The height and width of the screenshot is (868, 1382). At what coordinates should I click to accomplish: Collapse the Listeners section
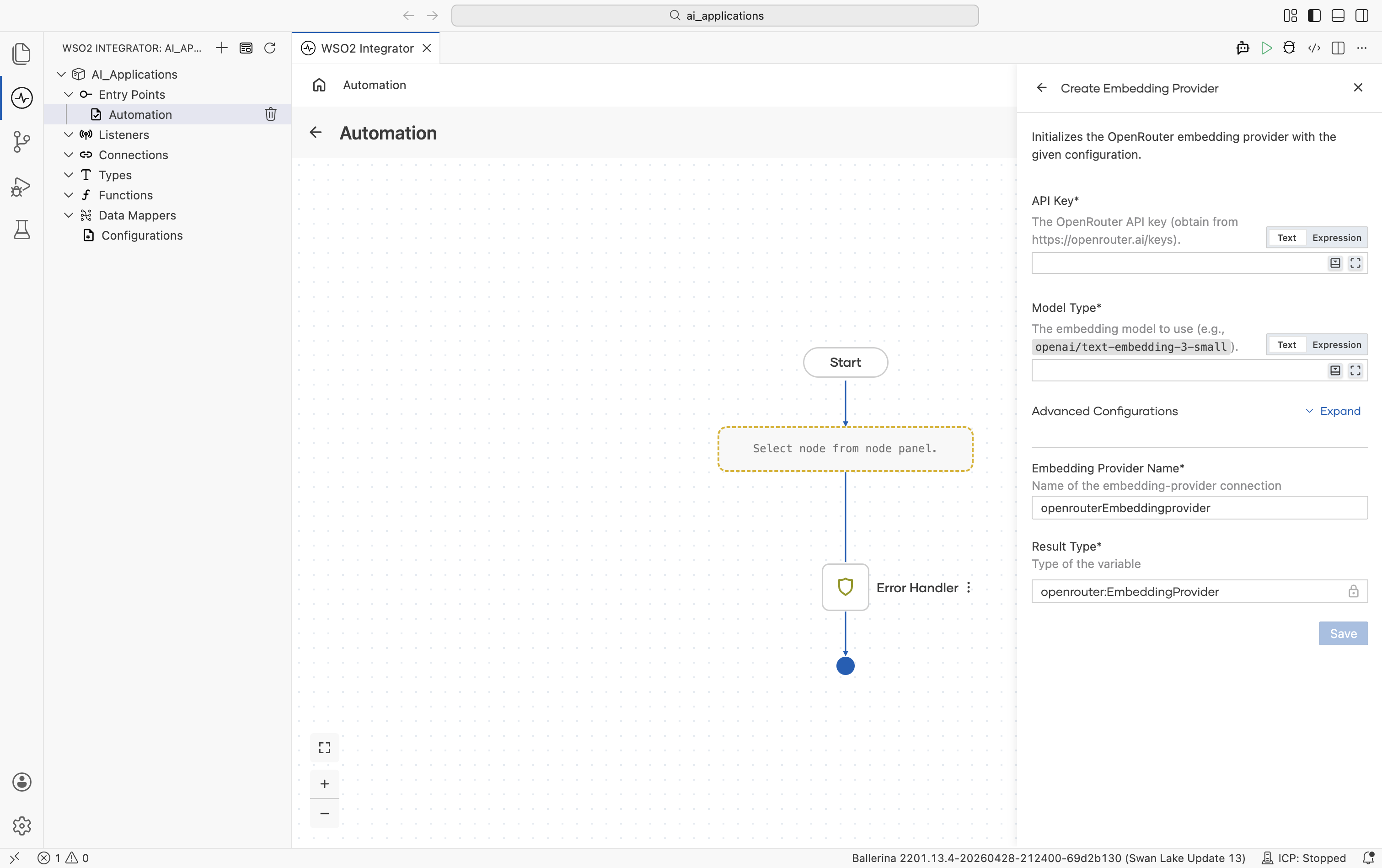pos(68,134)
